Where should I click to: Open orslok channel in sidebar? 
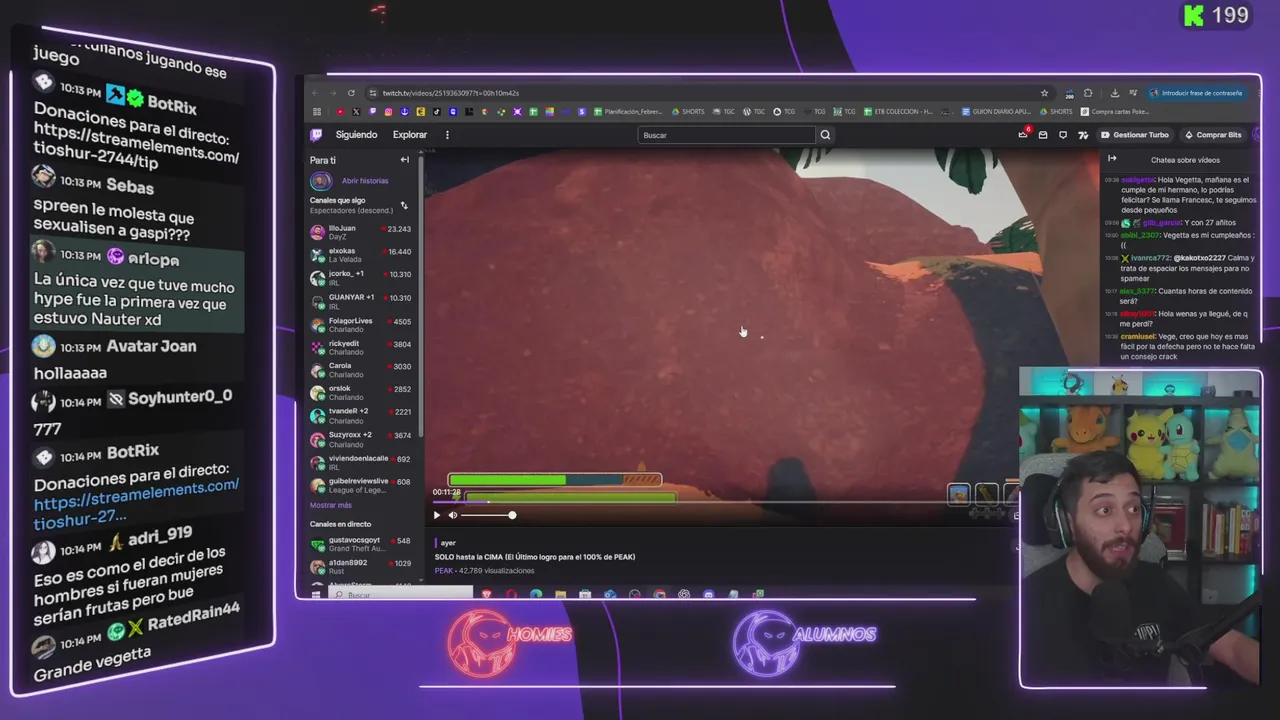coord(360,393)
